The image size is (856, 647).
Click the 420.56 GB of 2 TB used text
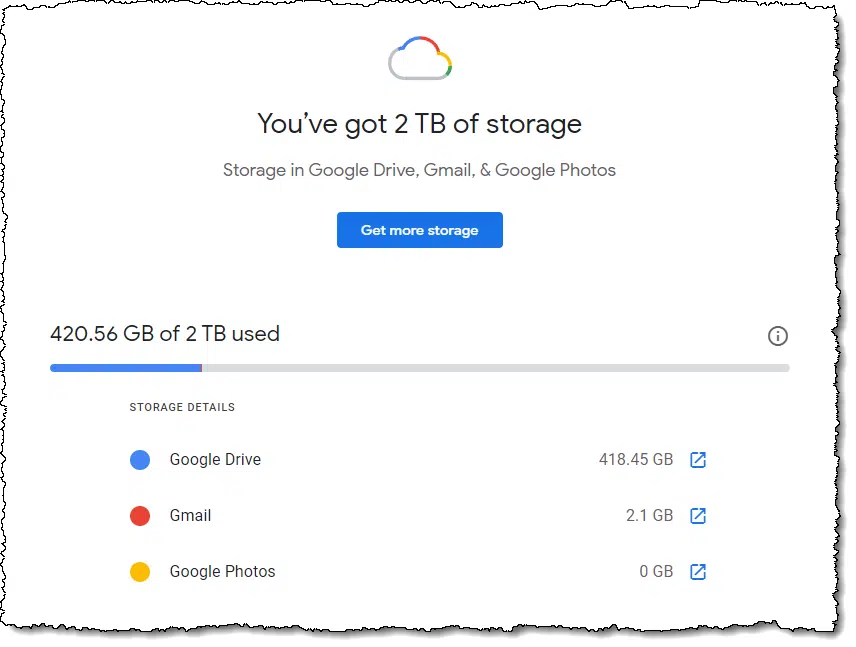coord(165,334)
